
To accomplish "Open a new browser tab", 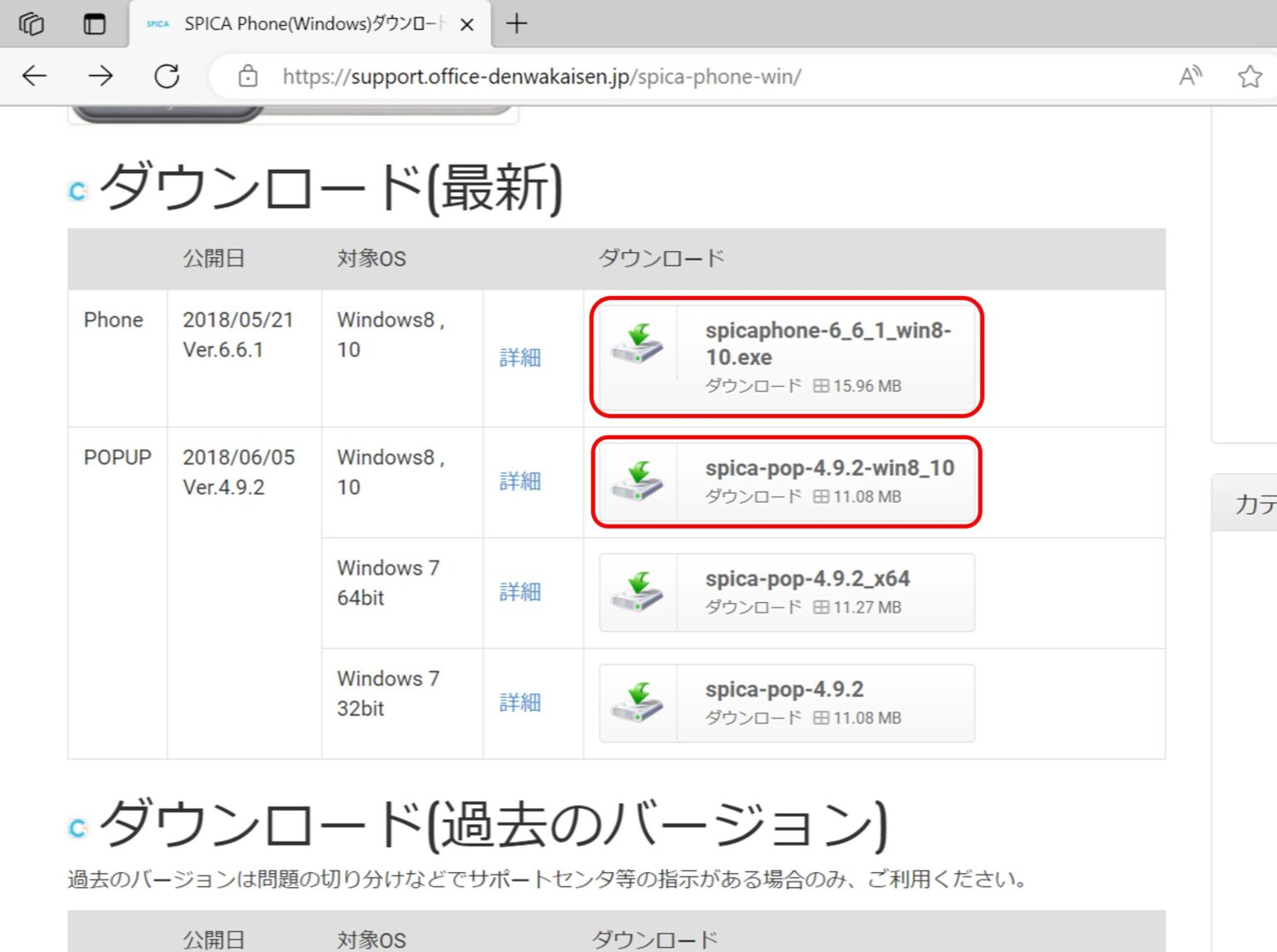I will click(x=517, y=23).
